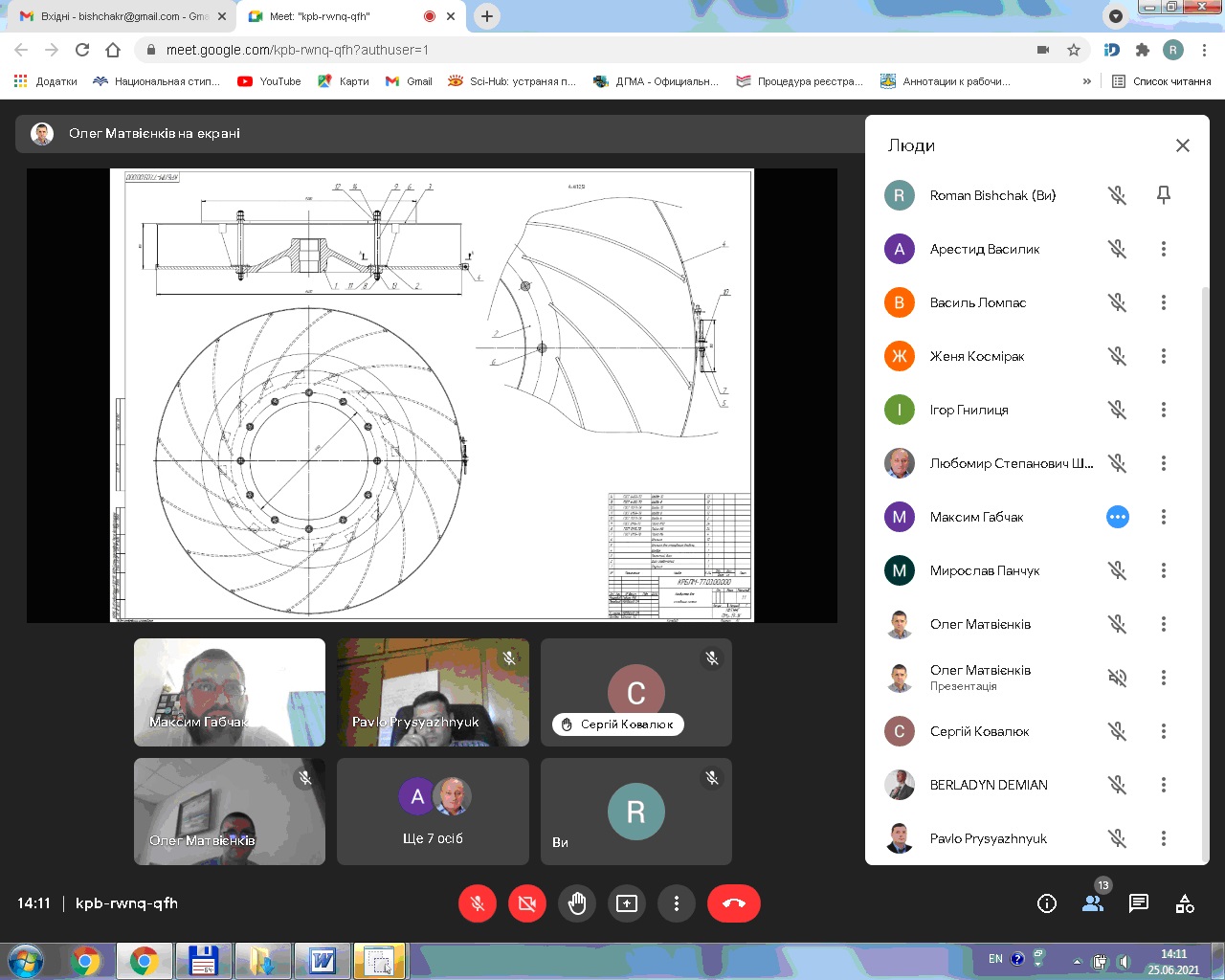Mute the Олег Матвієнків presentation audio
This screenshot has height=980, width=1225.
[x=1117, y=678]
